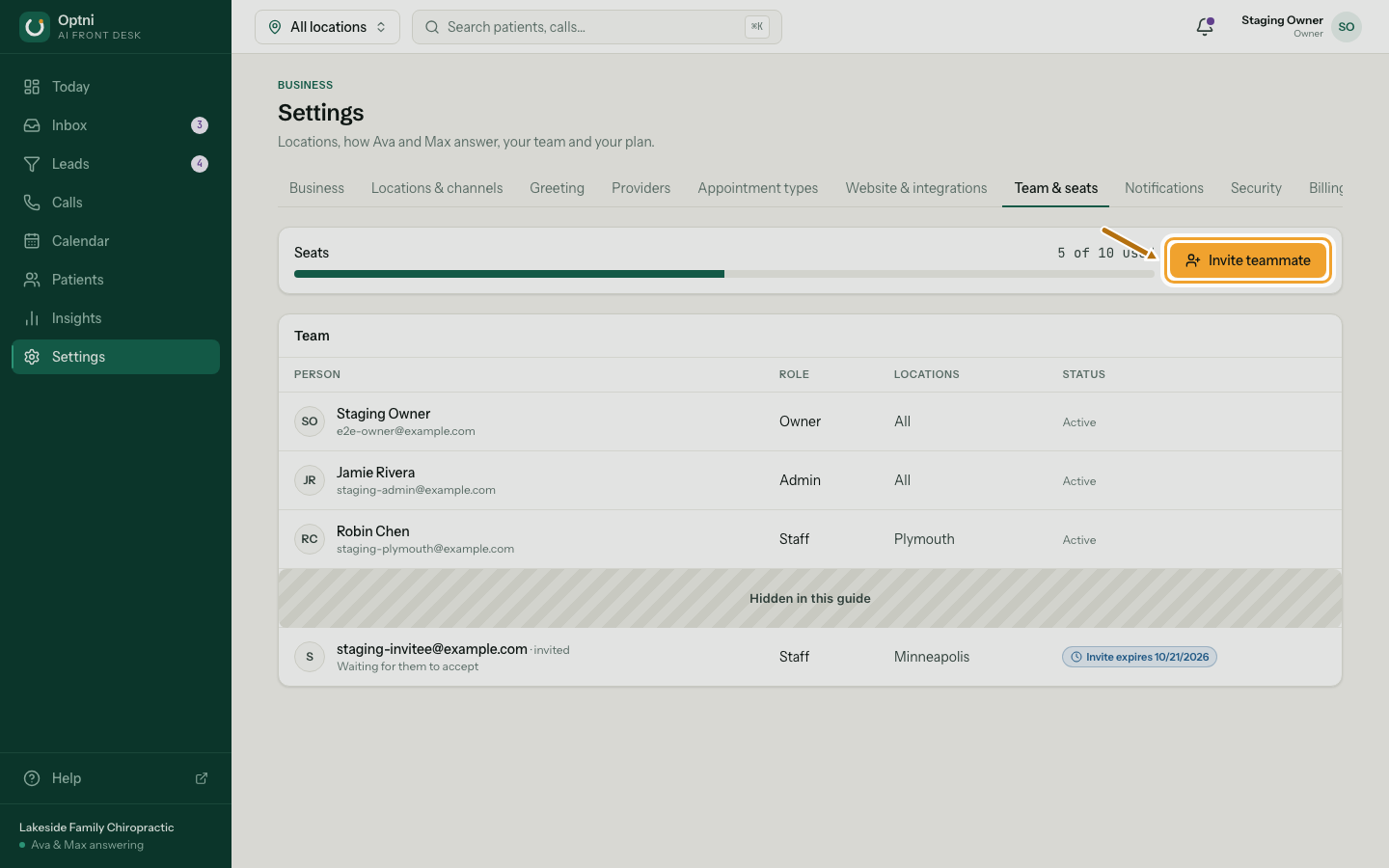
Task: Open the notifications bell
Action: 1205,27
